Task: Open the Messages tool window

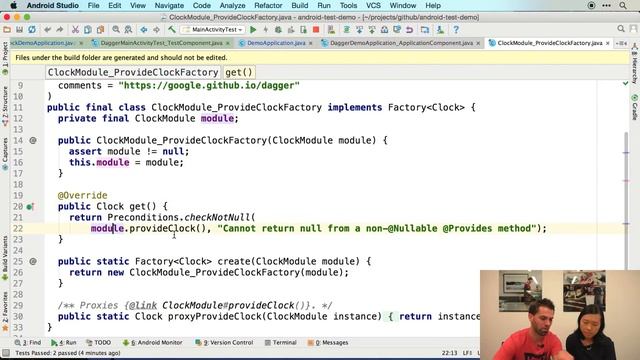Action: pyautogui.click(x=328, y=342)
